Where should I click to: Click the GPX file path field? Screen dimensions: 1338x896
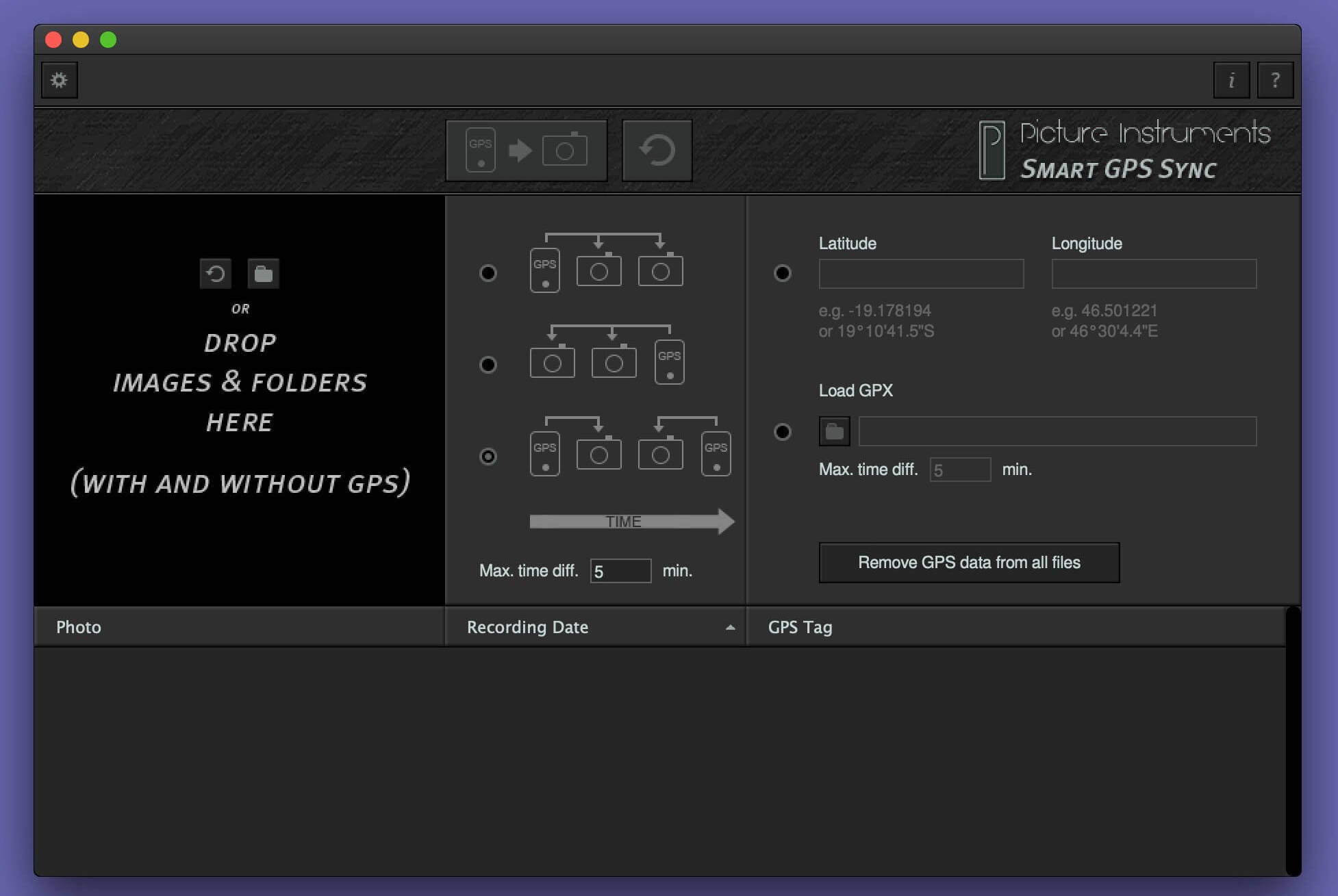(x=1058, y=431)
